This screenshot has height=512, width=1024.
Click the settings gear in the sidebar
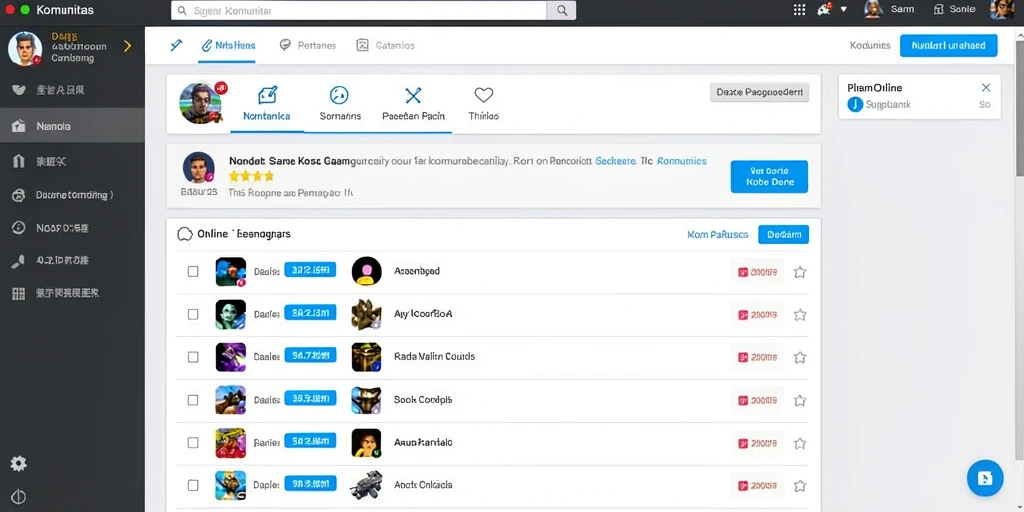18,464
